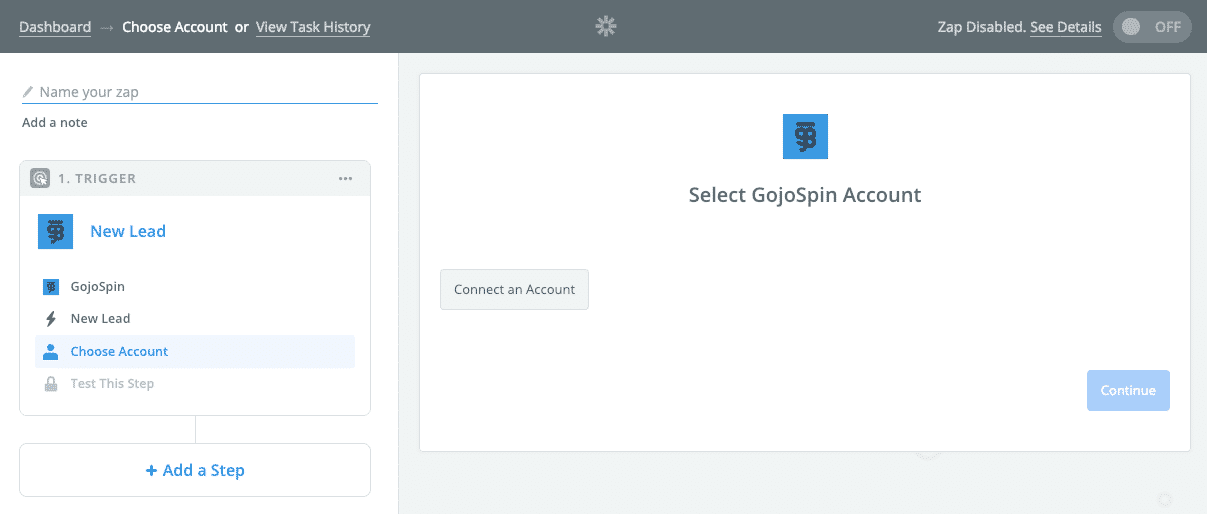The width and height of the screenshot is (1207, 514).
Task: Click the 'Choose Account' breadcrumb text
Action: (175, 27)
